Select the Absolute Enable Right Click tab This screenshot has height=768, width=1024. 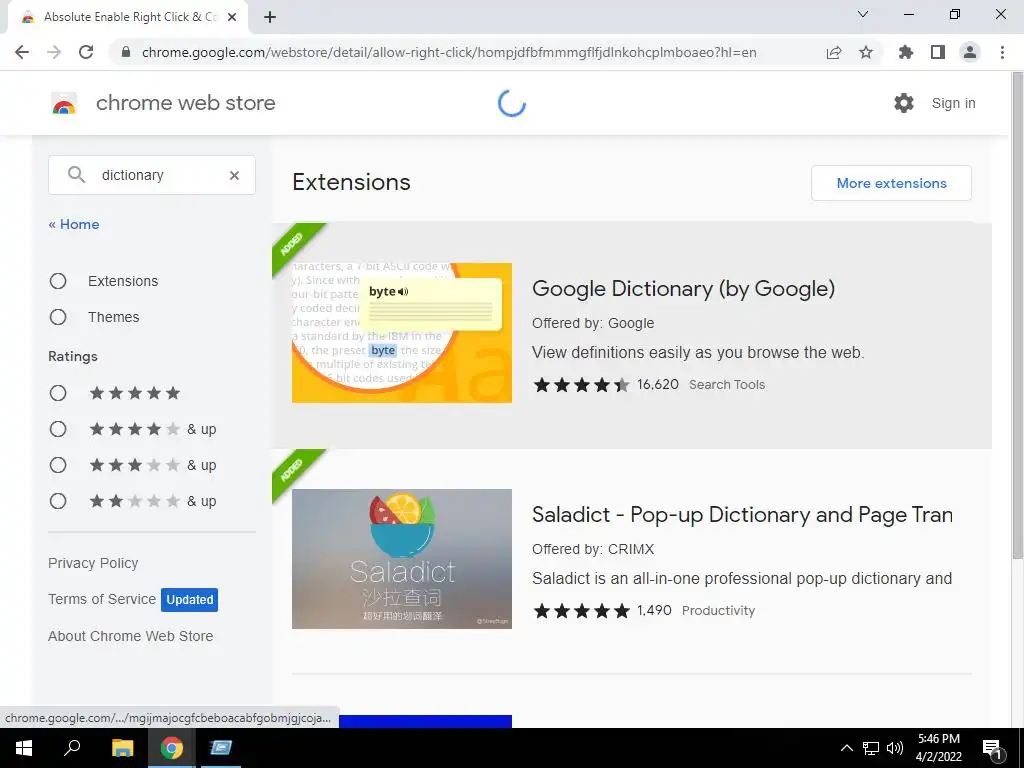coord(127,18)
